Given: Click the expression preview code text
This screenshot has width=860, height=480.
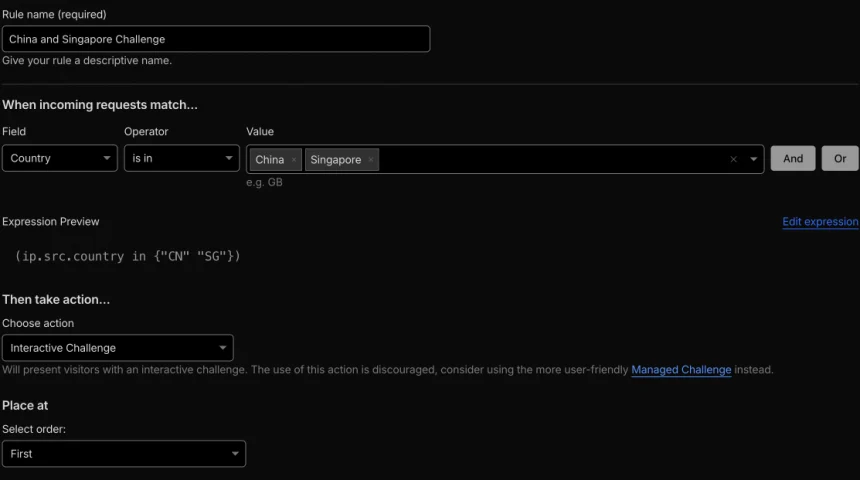Looking at the screenshot, I should pos(128,256).
